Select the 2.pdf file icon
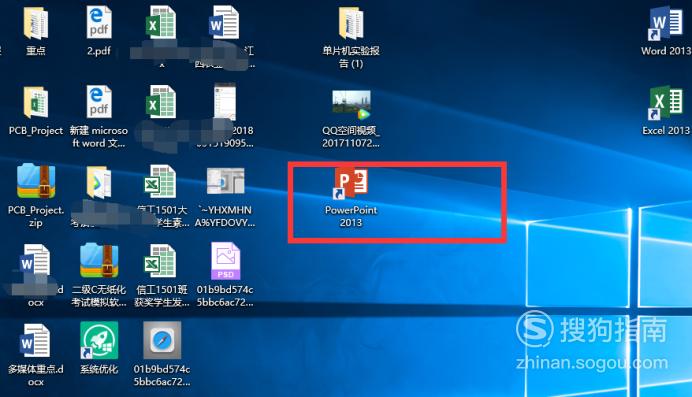Image resolution: width=692 pixels, height=397 pixels. [x=99, y=23]
